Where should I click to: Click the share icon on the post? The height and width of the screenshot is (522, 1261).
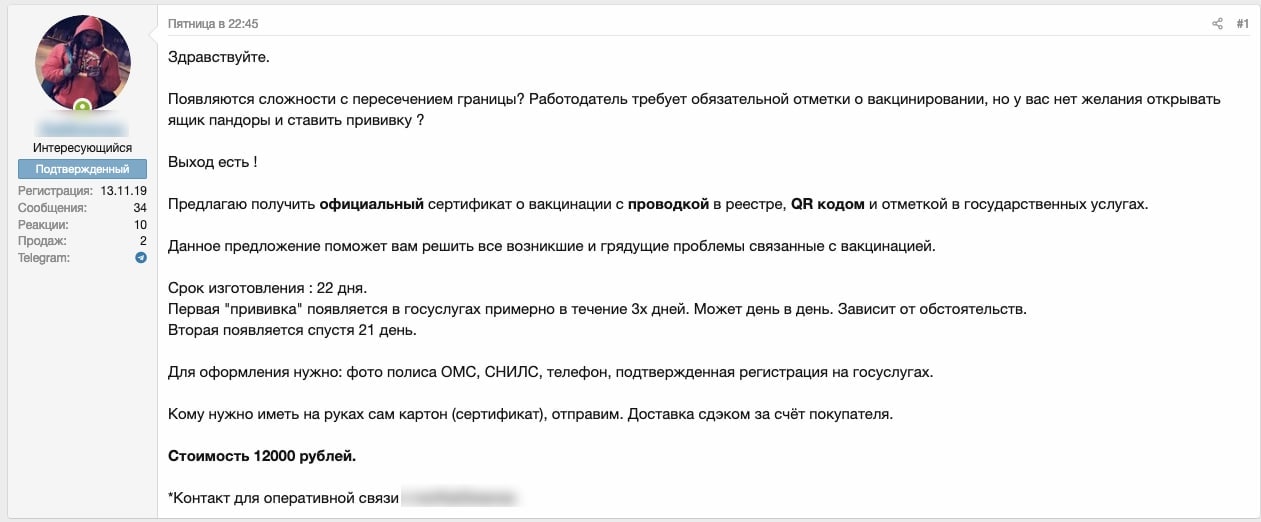point(1217,24)
